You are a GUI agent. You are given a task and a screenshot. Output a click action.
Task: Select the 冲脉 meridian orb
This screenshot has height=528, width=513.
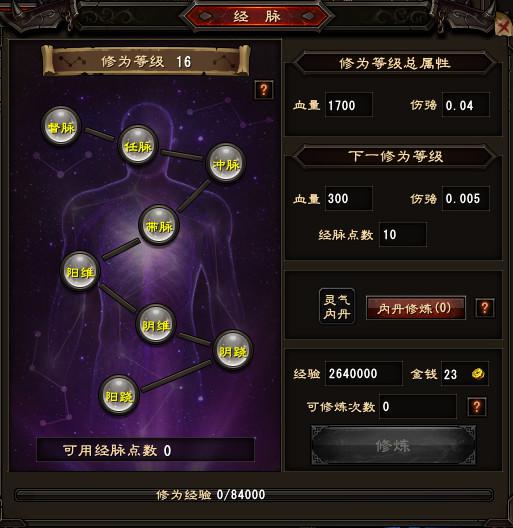[226, 163]
